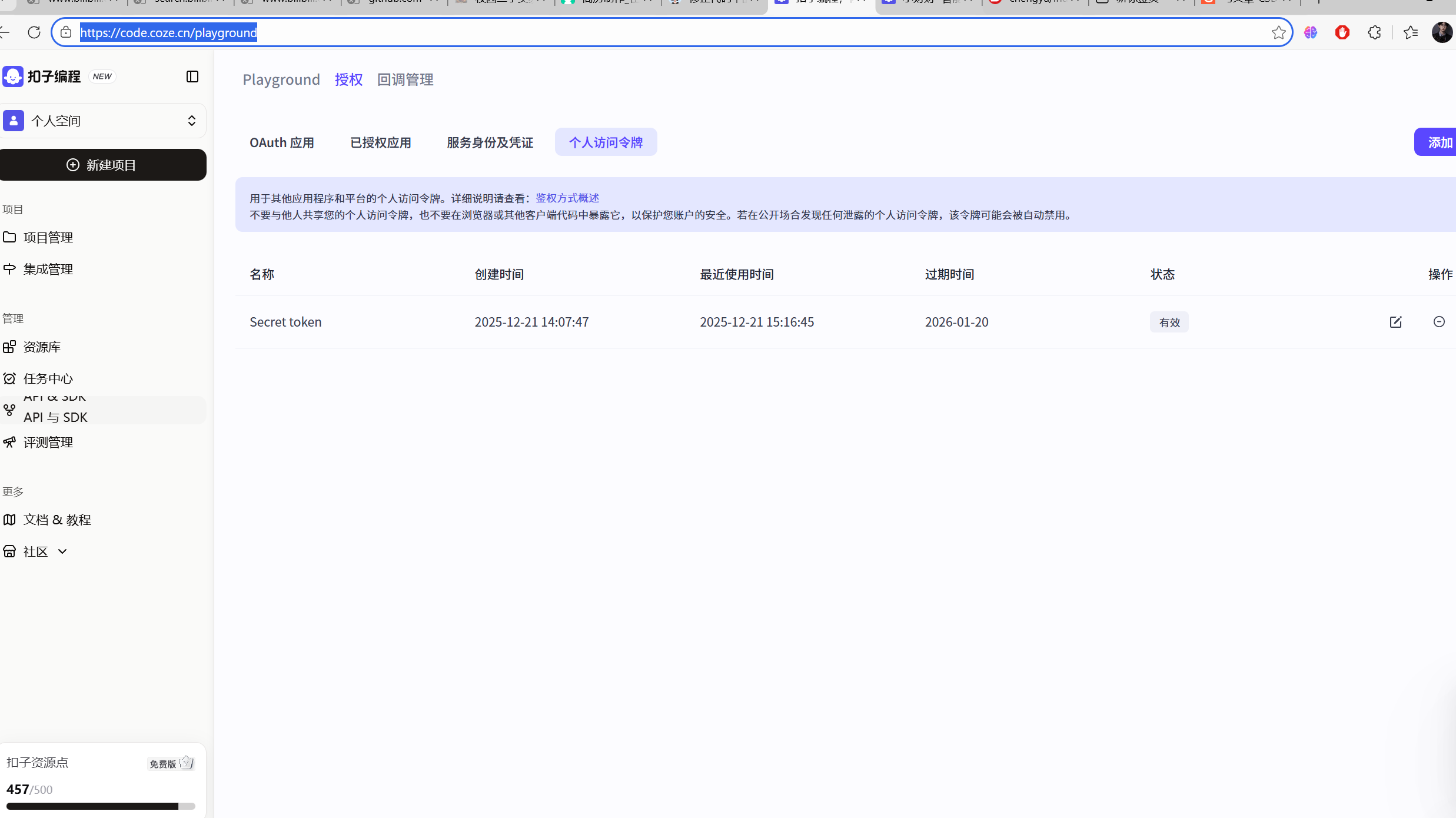The width and height of the screenshot is (1456, 818).
Task: Click the personal space avatar icon
Action: coord(14,121)
